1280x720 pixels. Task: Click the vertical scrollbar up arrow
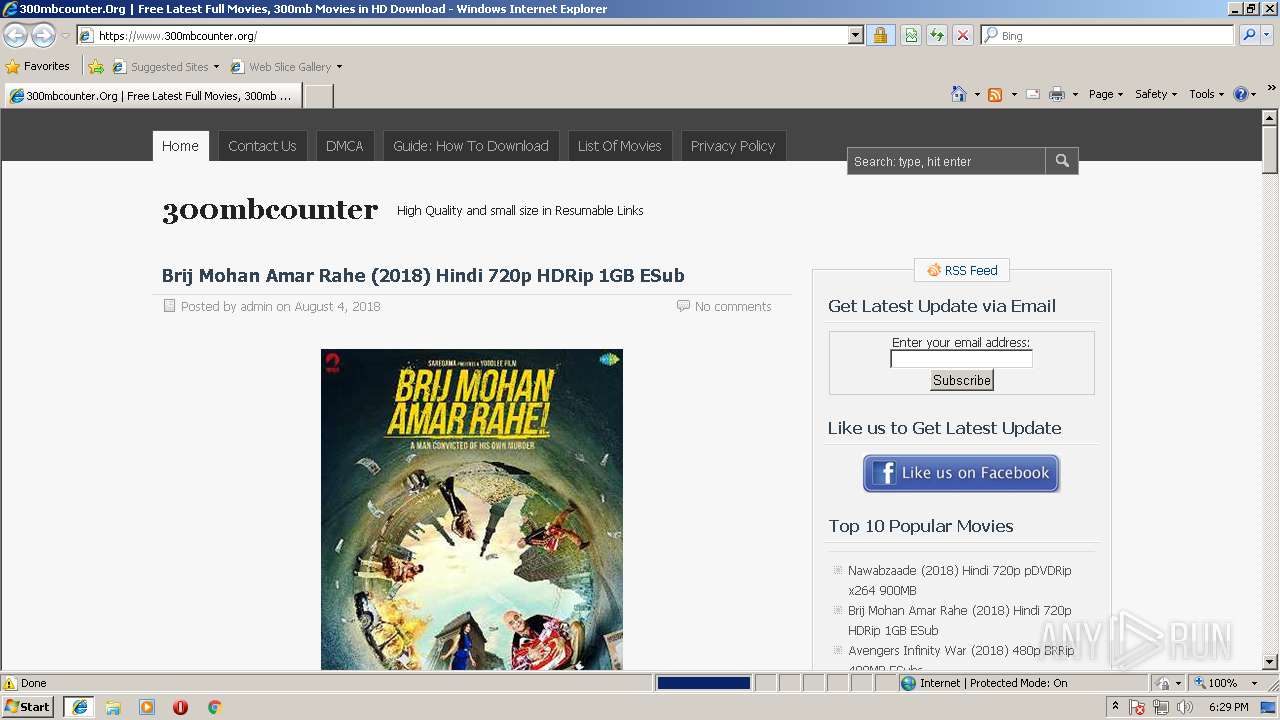1270,118
